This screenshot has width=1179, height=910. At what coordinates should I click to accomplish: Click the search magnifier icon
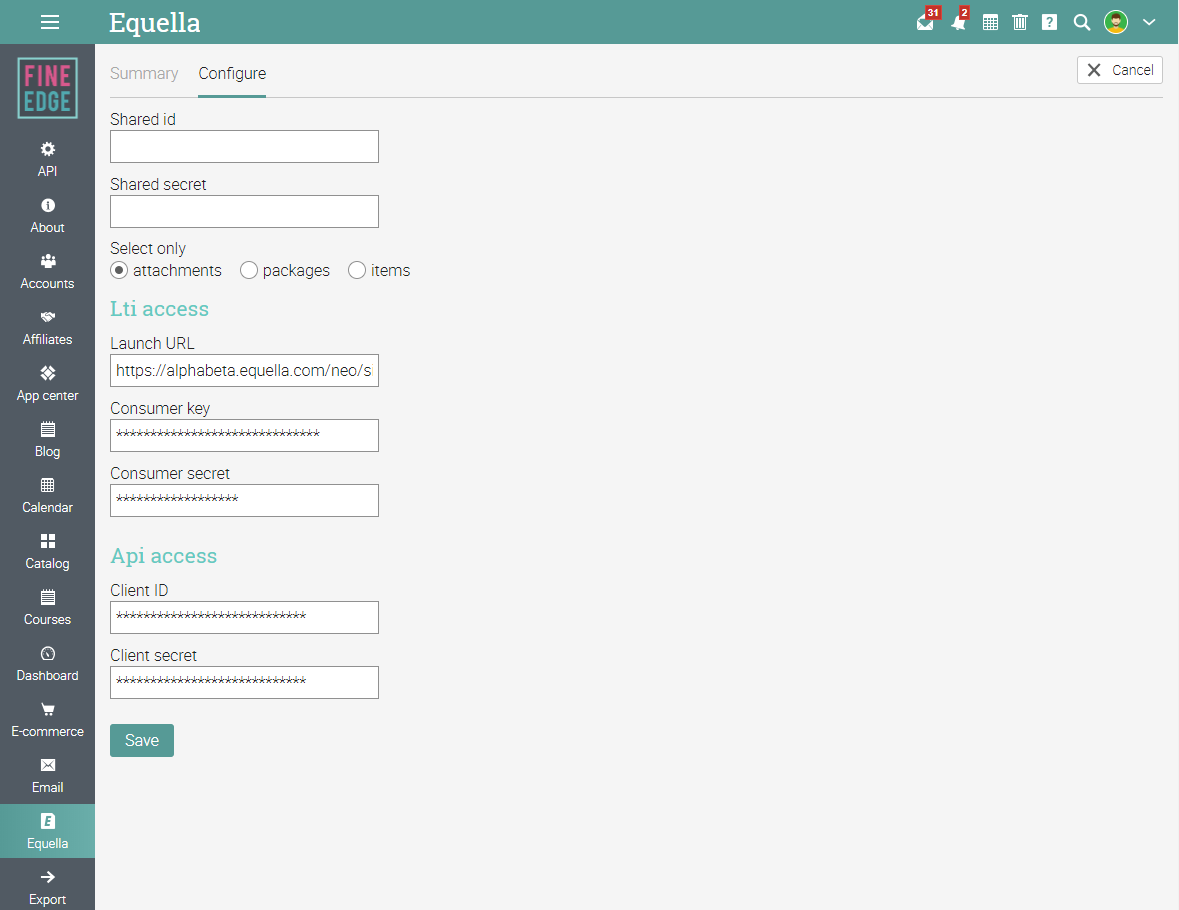1081,22
